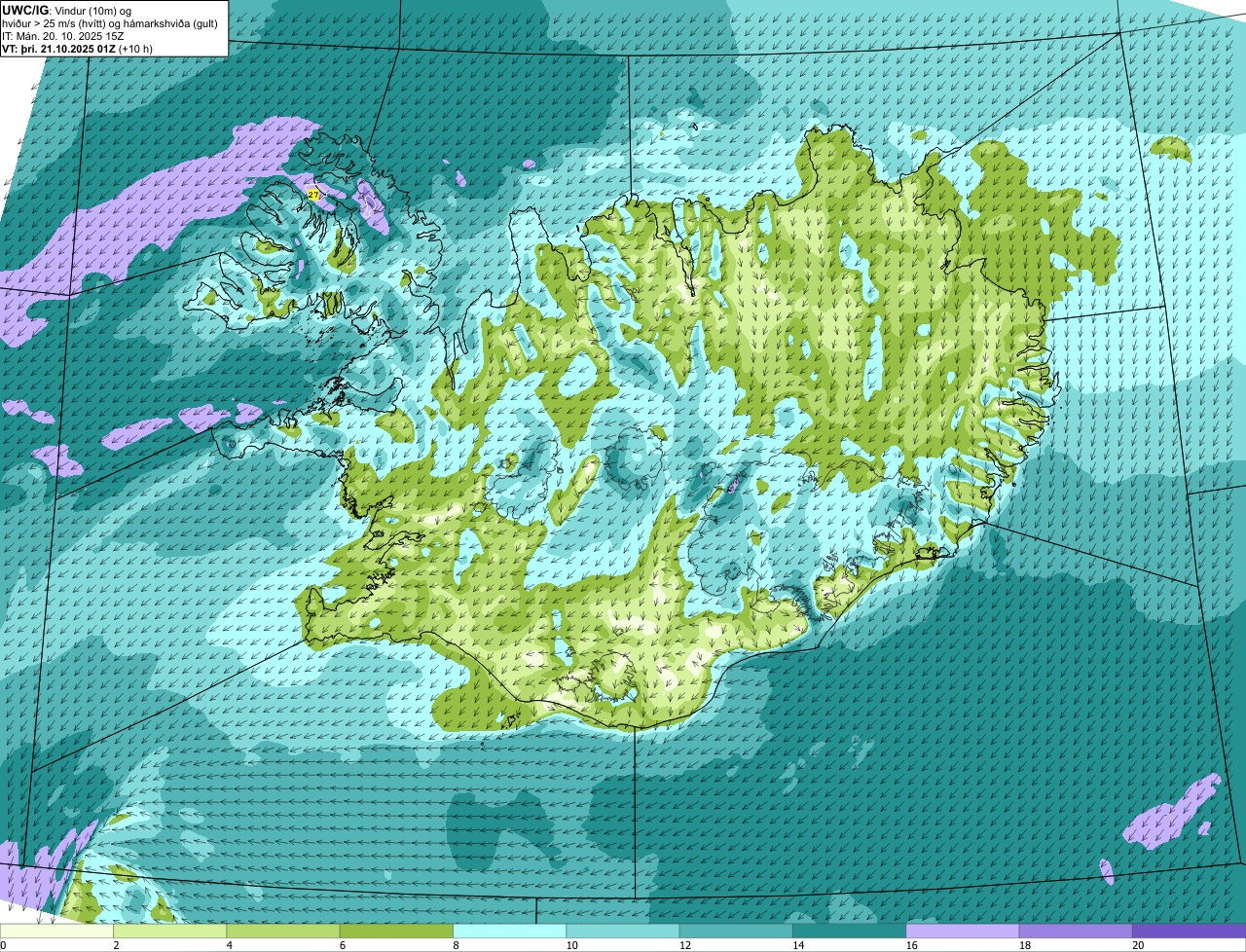Click the 'IT: Mán. 20. 10. 2025 15Z' line
The height and width of the screenshot is (952, 1246).
point(63,36)
